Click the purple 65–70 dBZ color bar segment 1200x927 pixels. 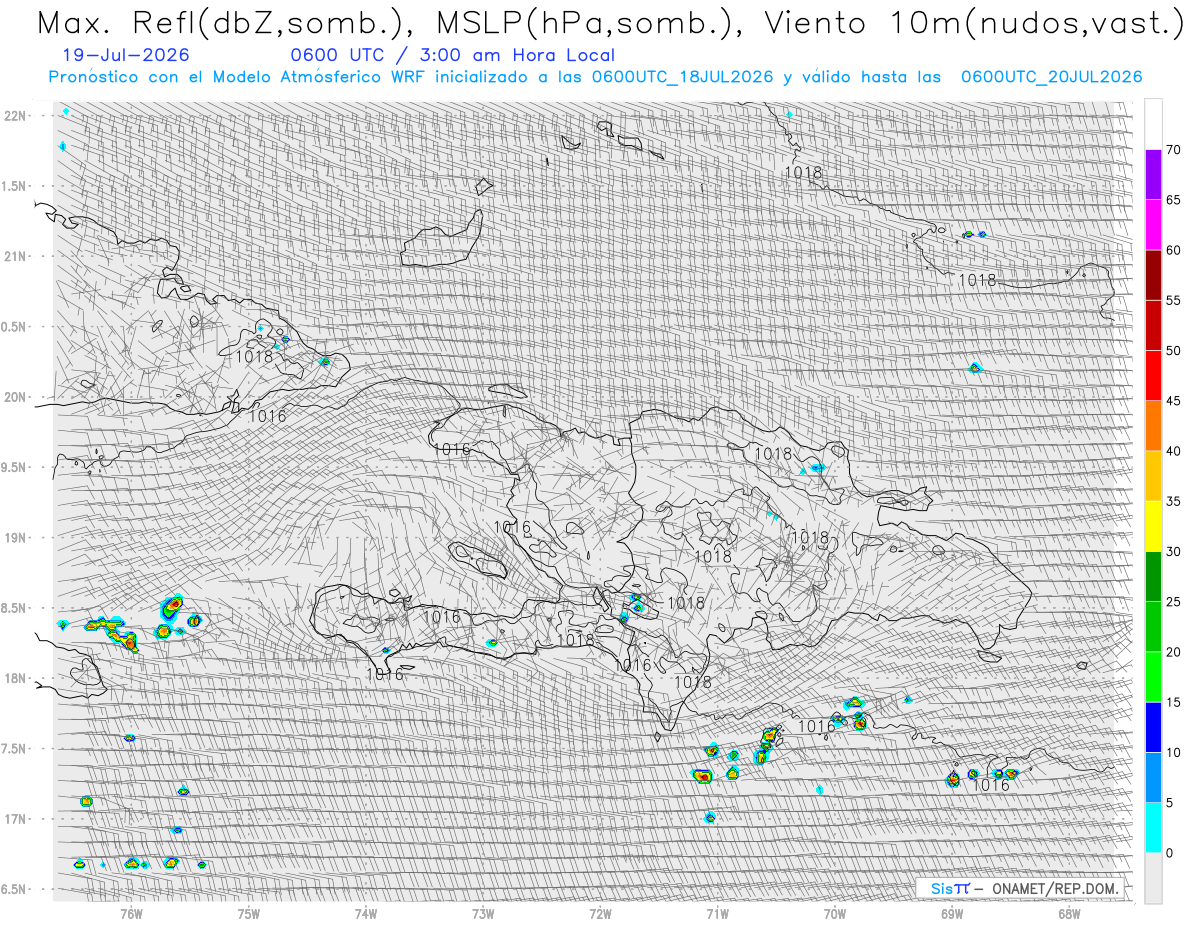click(1153, 175)
